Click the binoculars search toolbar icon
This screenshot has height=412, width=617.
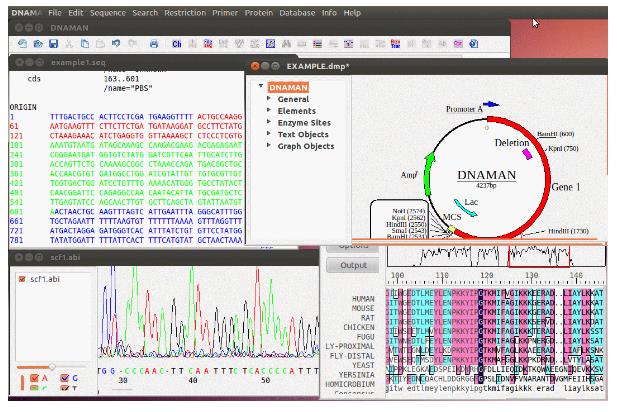286,44
